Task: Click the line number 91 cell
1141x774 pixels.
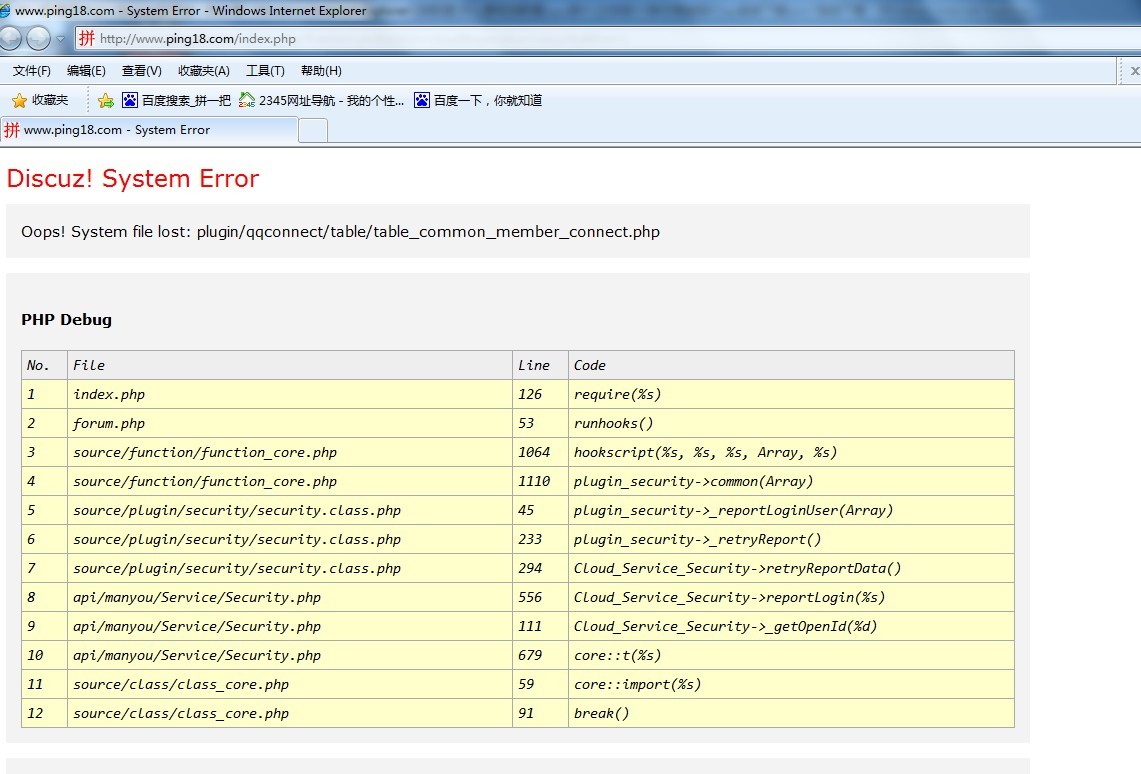Action: 540,714
